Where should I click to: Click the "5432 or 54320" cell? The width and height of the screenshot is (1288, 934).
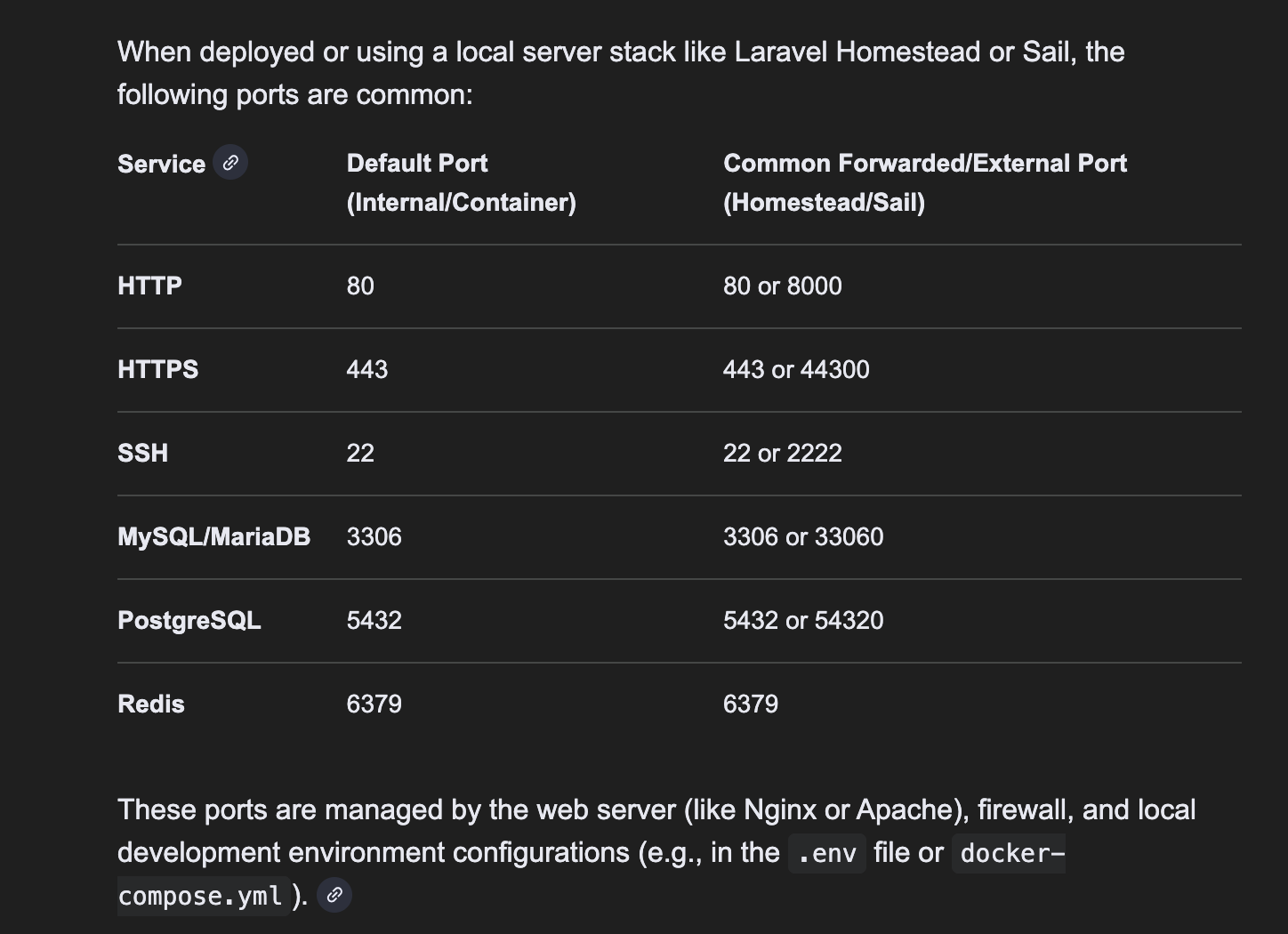[x=803, y=620]
